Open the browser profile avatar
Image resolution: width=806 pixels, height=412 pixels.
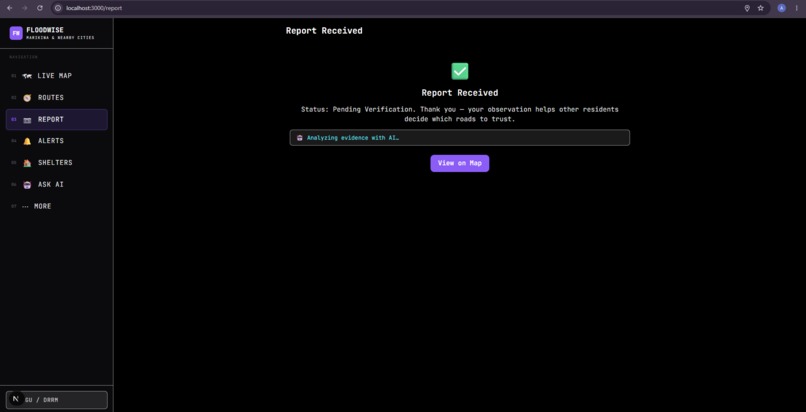[781, 8]
